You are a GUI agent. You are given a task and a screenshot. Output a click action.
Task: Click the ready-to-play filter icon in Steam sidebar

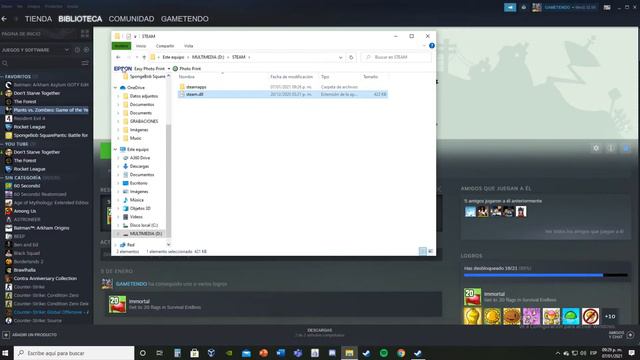click(x=86, y=50)
